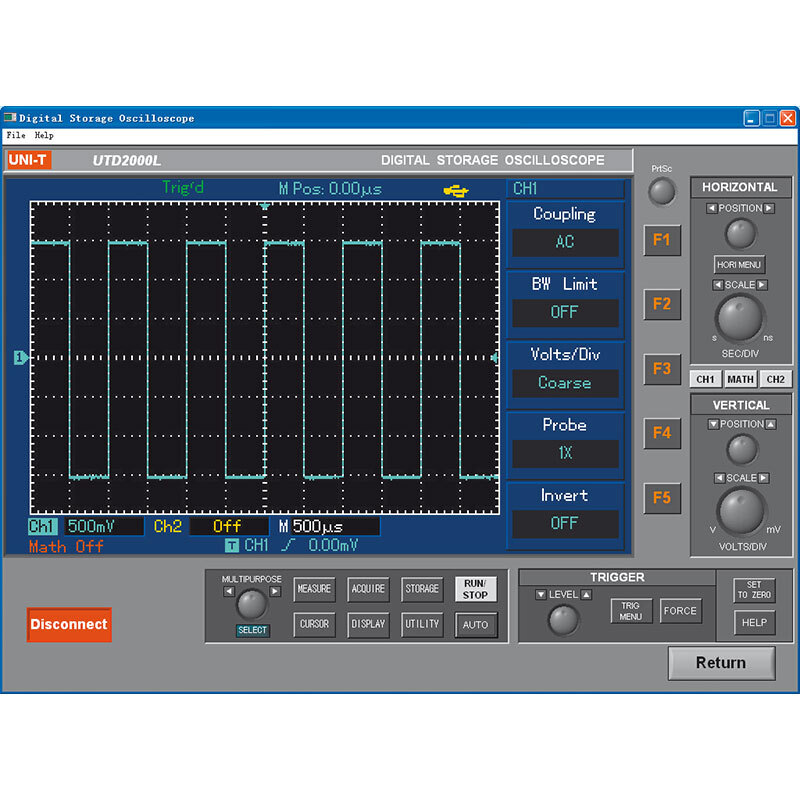800x800 pixels.
Task: Change Coupling value AC
Action: click(565, 242)
